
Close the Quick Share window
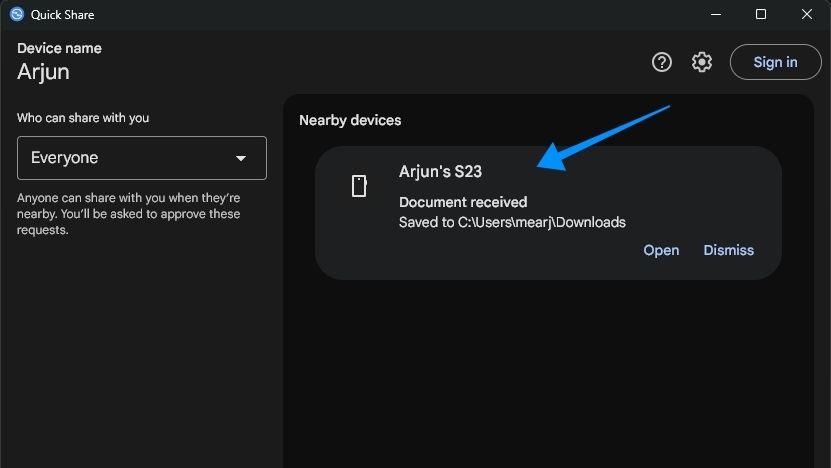tap(807, 14)
